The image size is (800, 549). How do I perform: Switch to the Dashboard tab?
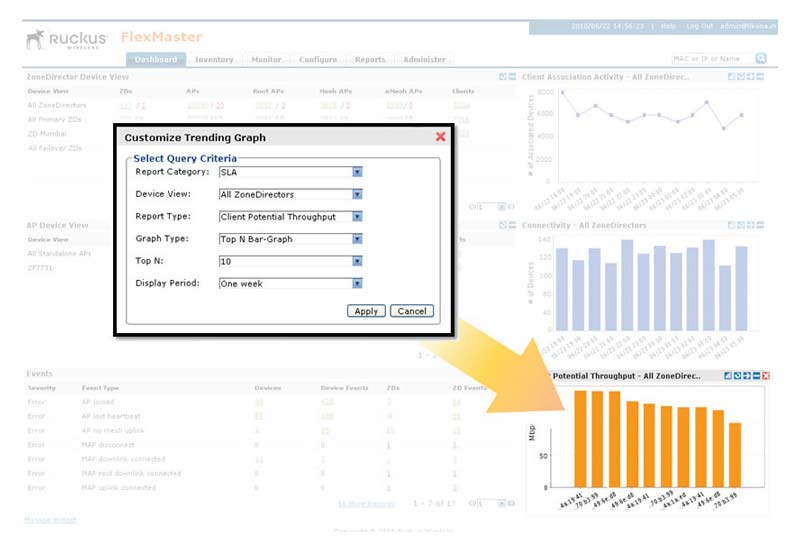[x=156, y=60]
